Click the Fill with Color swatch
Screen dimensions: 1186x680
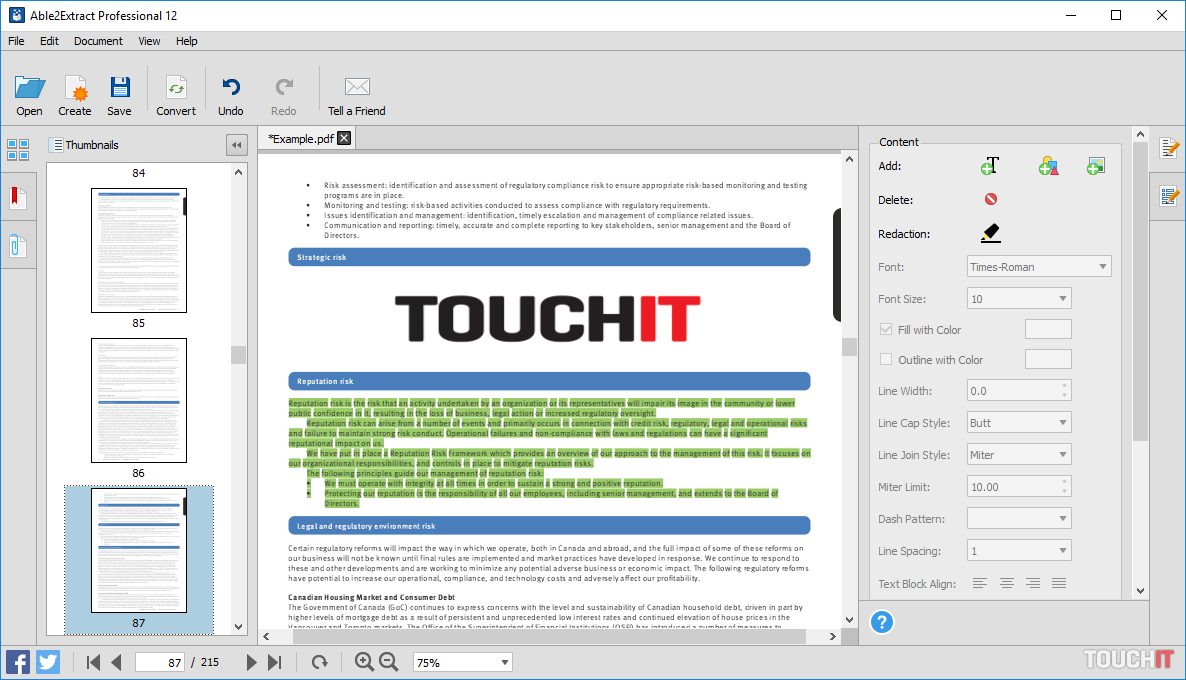pyautogui.click(x=1048, y=329)
